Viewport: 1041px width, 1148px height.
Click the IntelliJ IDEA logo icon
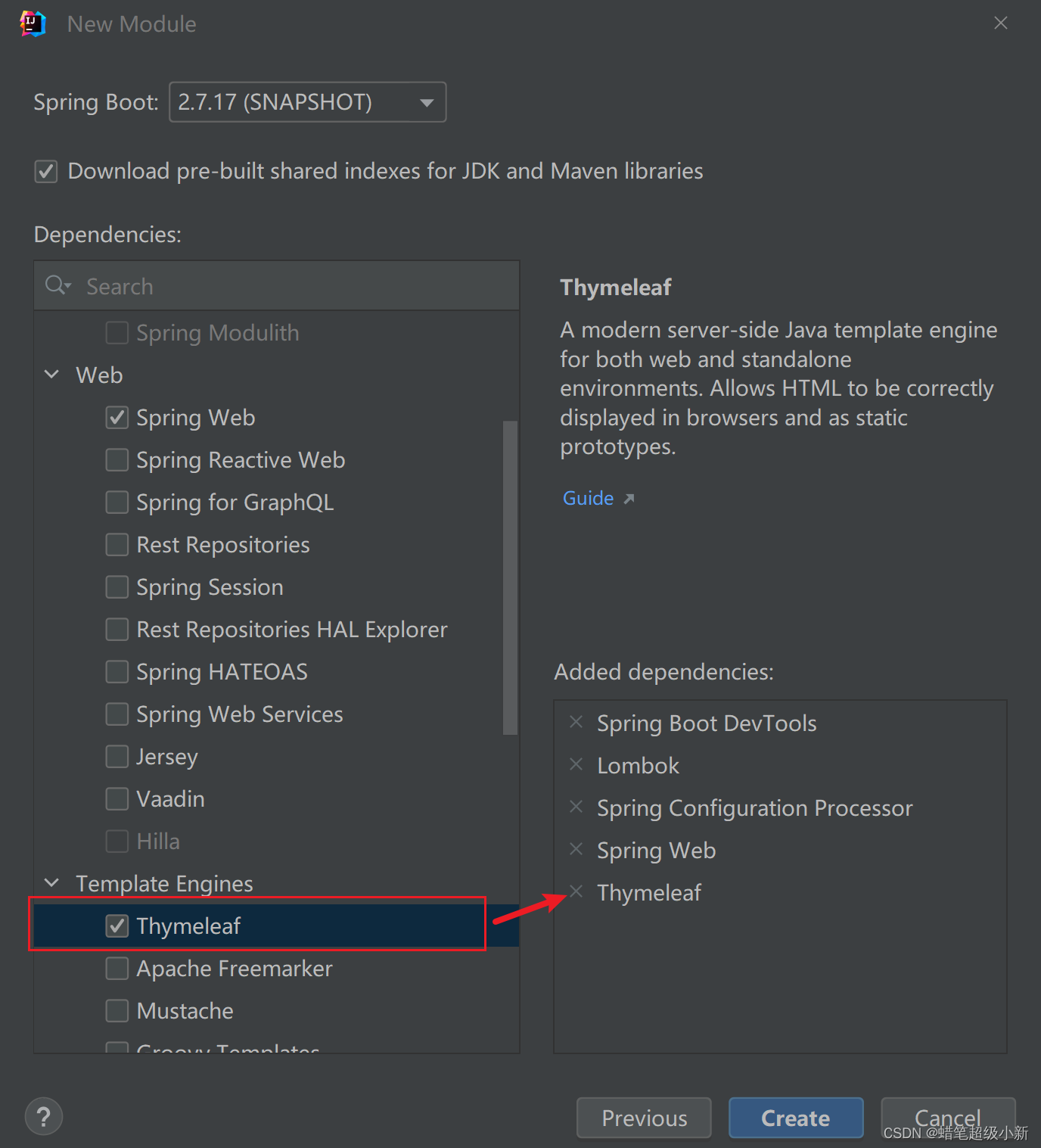(x=33, y=23)
